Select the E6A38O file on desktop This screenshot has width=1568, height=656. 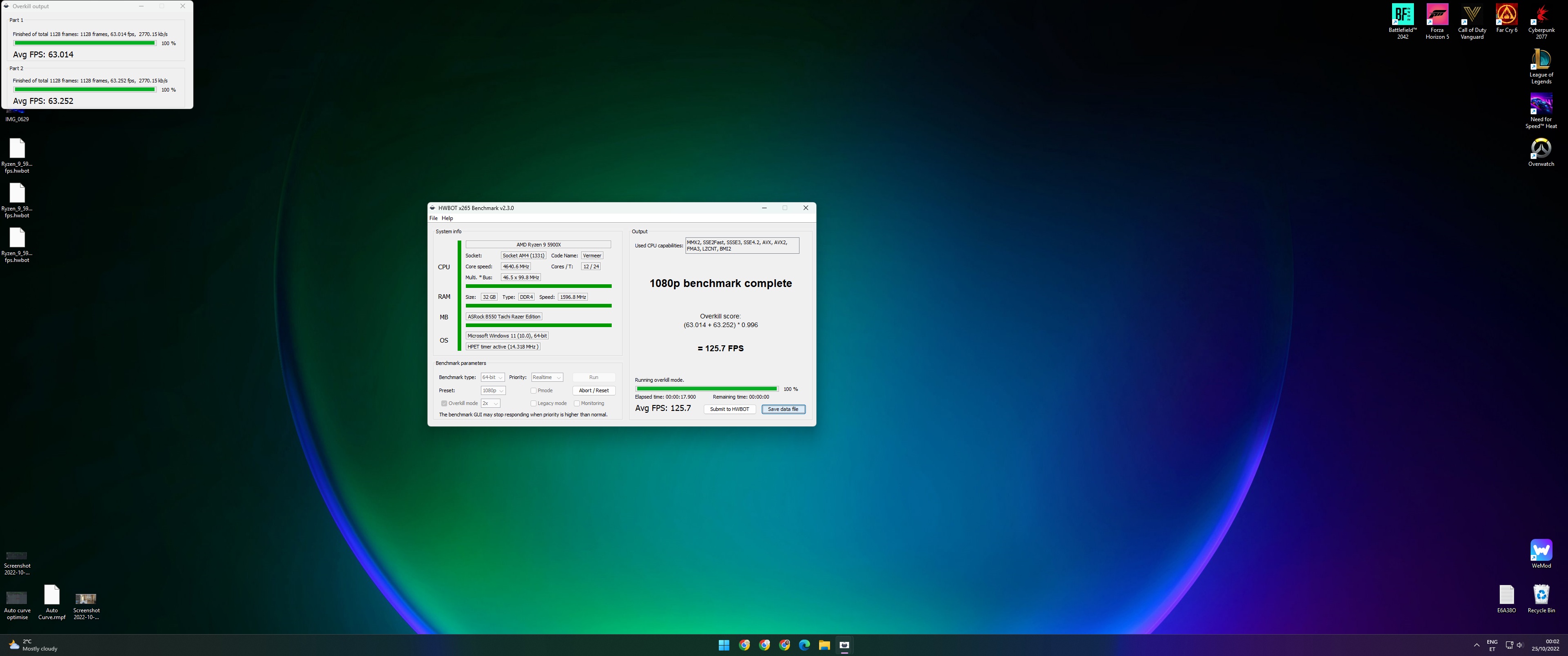tap(1506, 599)
